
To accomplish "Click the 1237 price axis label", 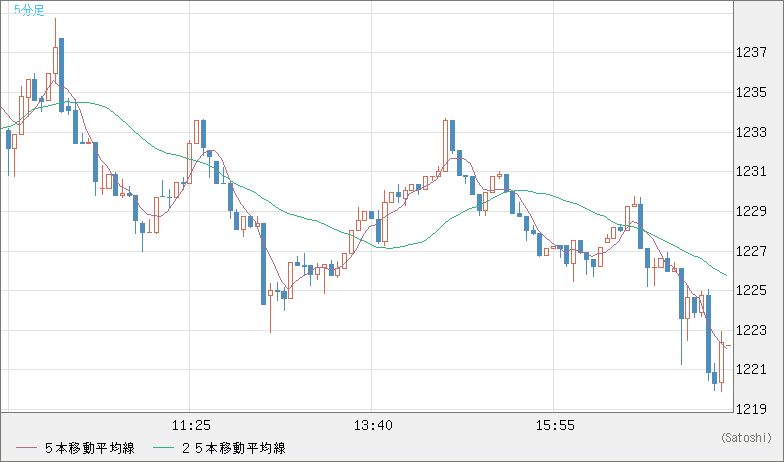I will pyautogui.click(x=751, y=52).
